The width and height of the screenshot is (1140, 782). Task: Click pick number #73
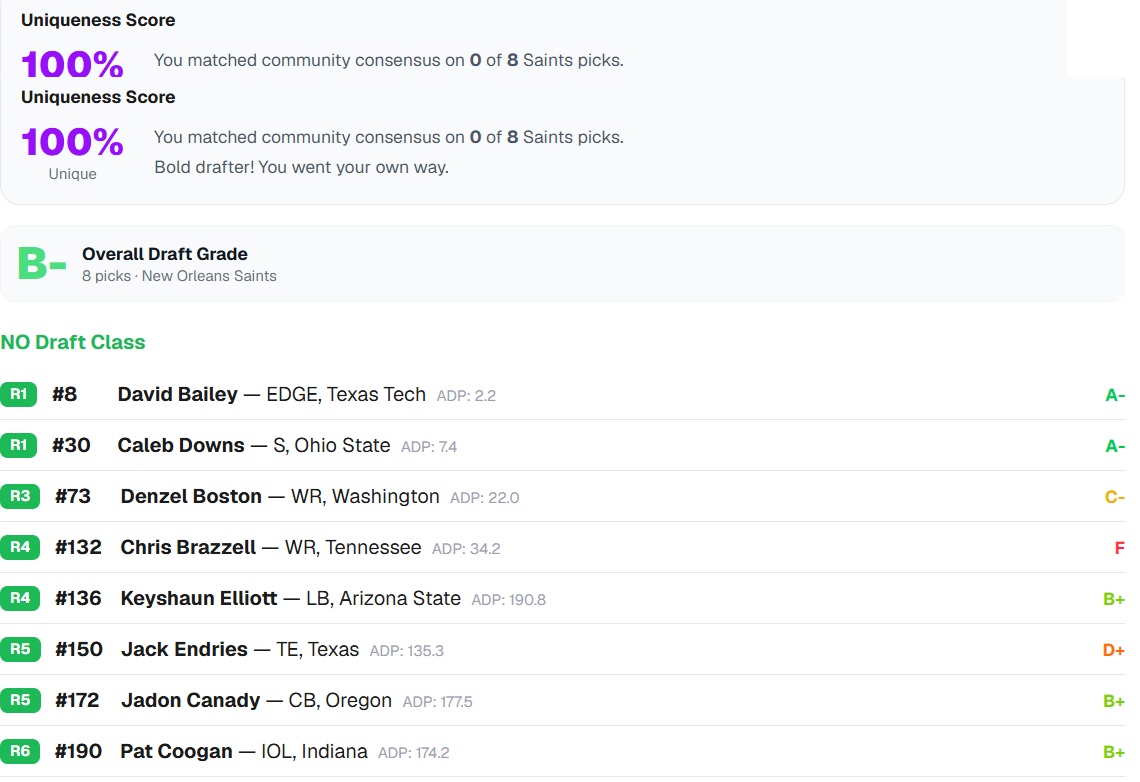[x=73, y=496]
